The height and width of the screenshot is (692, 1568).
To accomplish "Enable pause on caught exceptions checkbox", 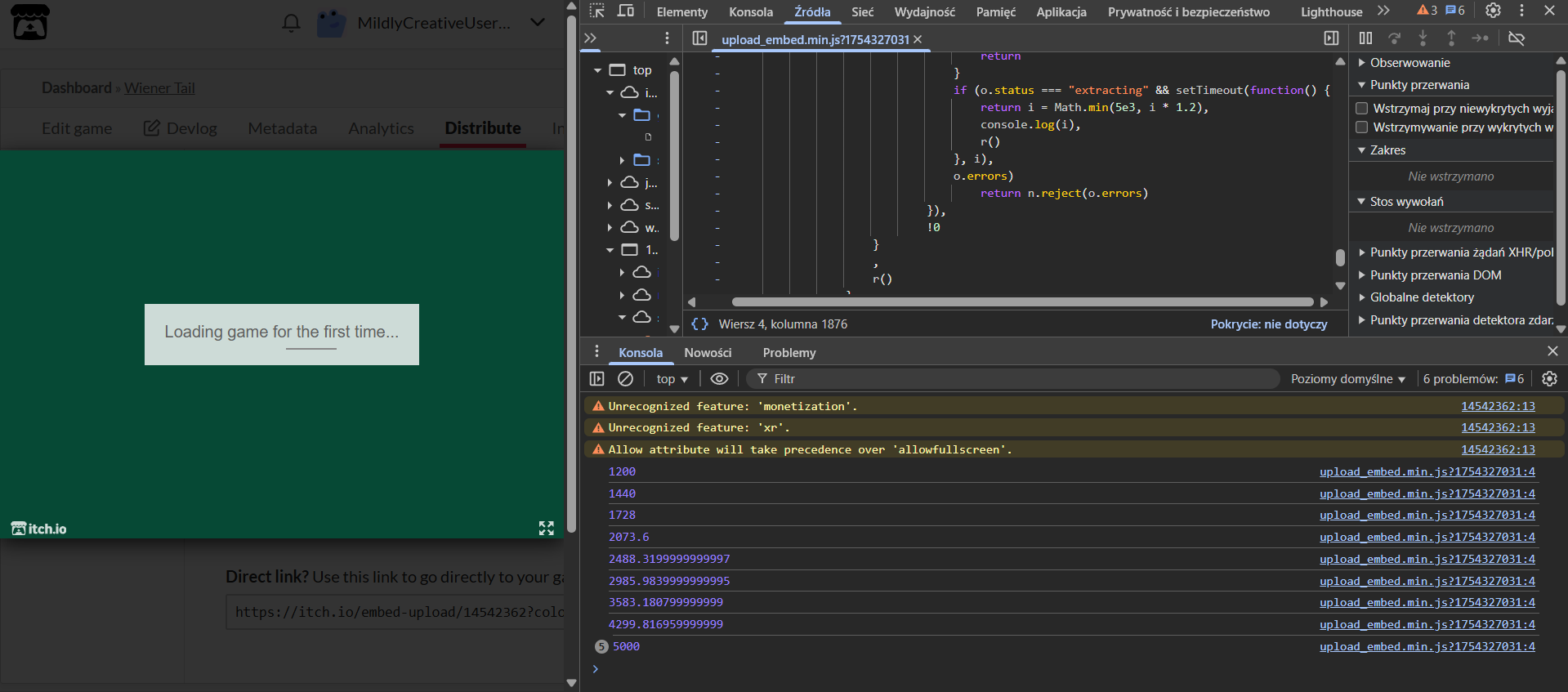I will [x=1362, y=127].
